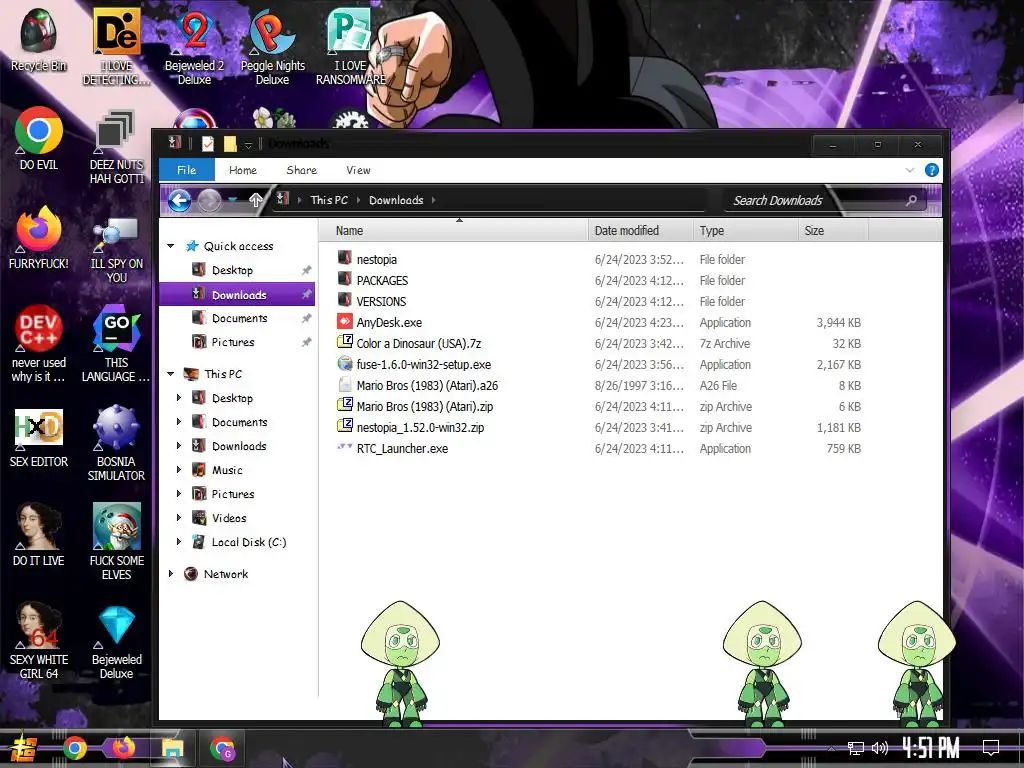
Task: Open Chrome from the taskbar
Action: pyautogui.click(x=75, y=748)
